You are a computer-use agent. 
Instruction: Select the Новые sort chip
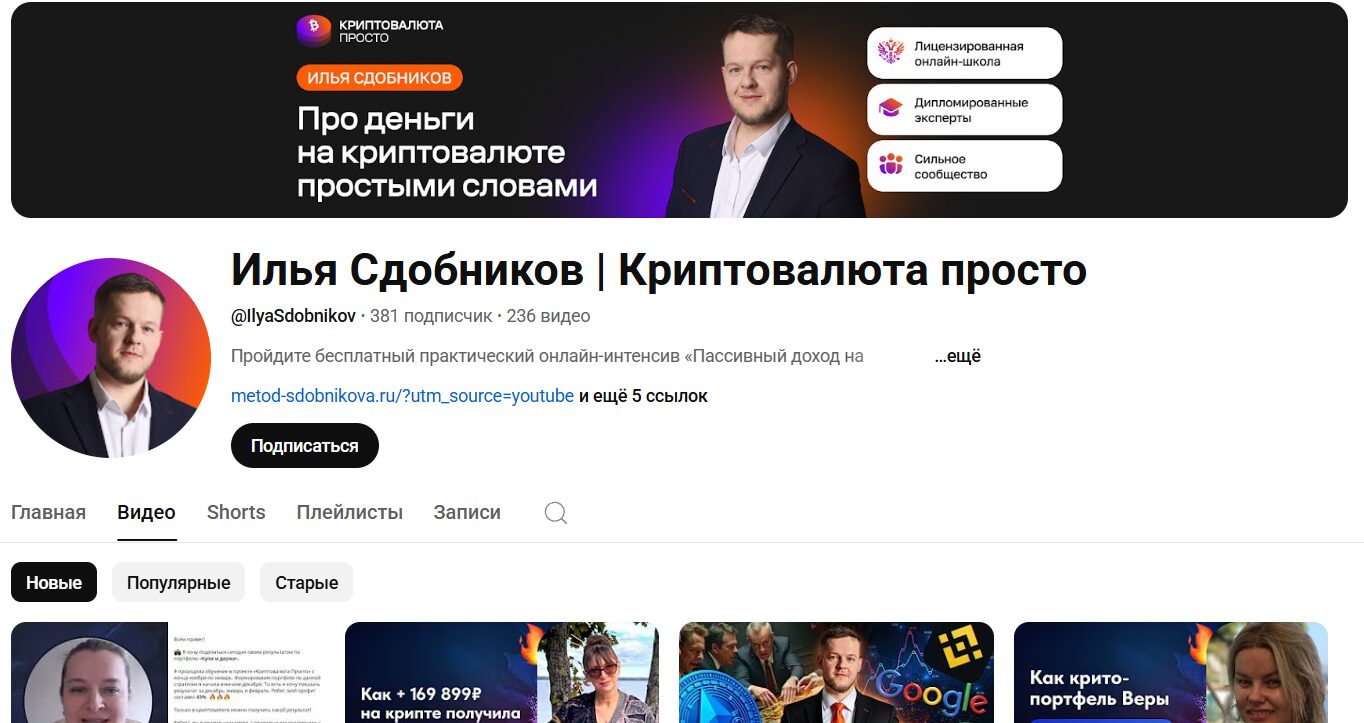(54, 582)
